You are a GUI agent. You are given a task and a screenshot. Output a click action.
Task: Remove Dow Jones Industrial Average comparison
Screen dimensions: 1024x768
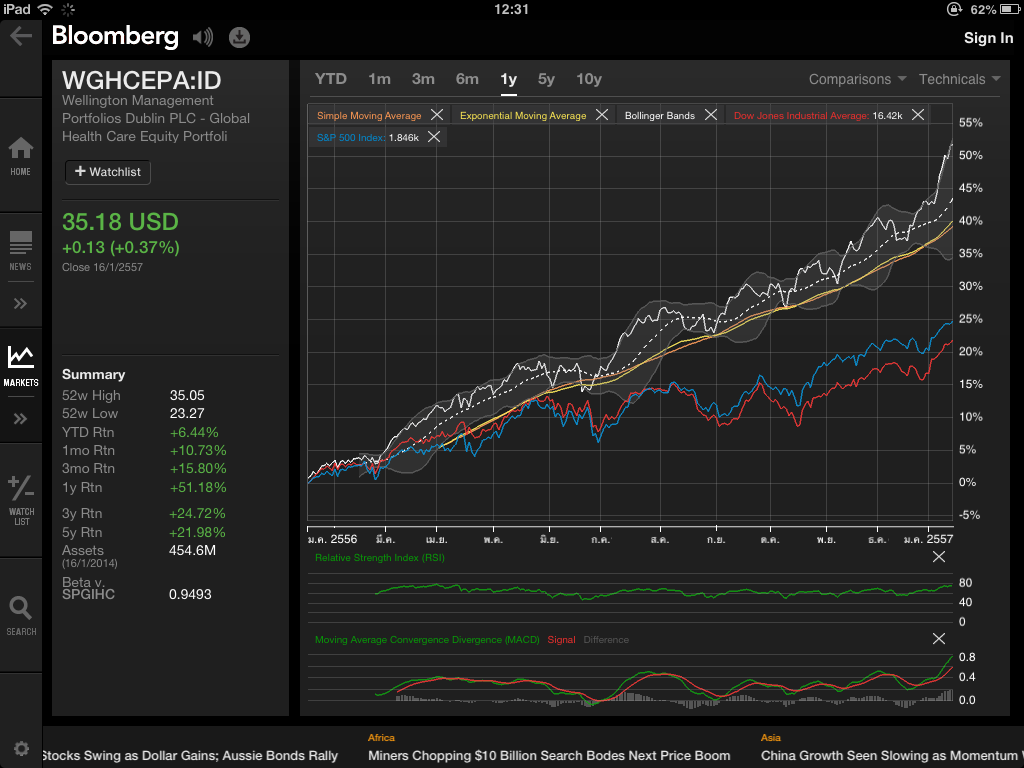(x=918, y=115)
